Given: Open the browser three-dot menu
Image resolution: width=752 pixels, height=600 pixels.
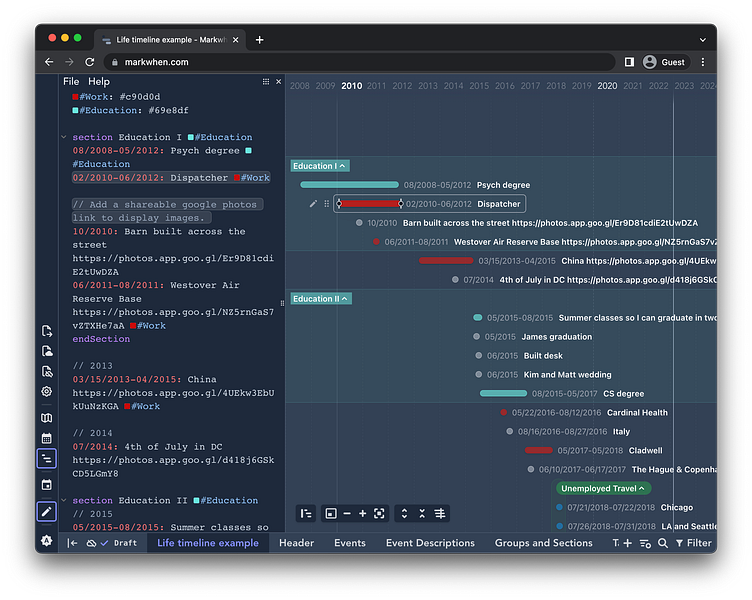Looking at the screenshot, I should tap(703, 62).
